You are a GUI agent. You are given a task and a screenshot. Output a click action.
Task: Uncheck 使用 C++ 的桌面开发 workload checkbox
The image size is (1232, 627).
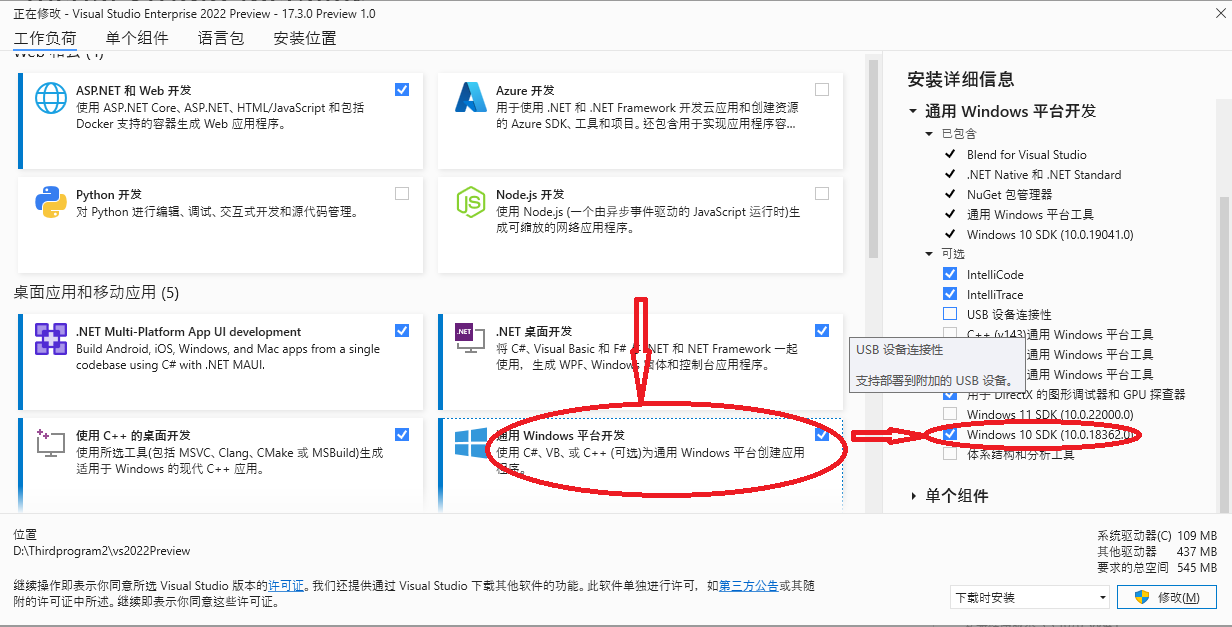point(402,434)
